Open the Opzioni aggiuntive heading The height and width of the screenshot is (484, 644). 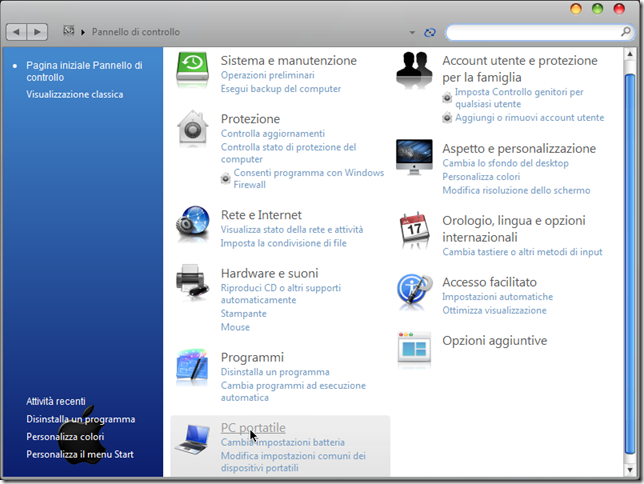pyautogui.click(x=494, y=341)
